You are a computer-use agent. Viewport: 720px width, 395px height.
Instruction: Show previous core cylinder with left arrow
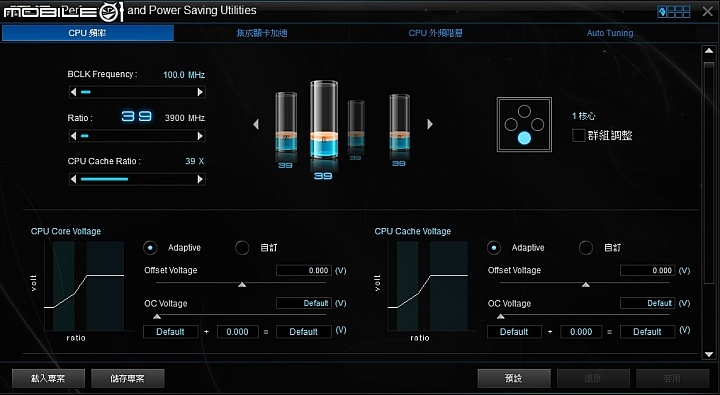coord(256,124)
